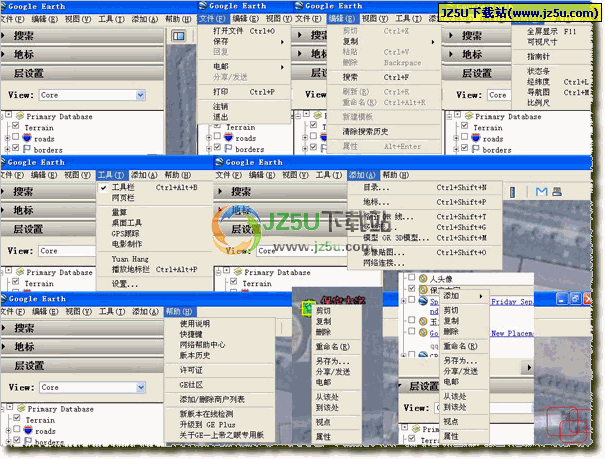The width and height of the screenshot is (605, 459).
Task: Select GPS跟踪 in the Tools menu
Action: pos(125,233)
